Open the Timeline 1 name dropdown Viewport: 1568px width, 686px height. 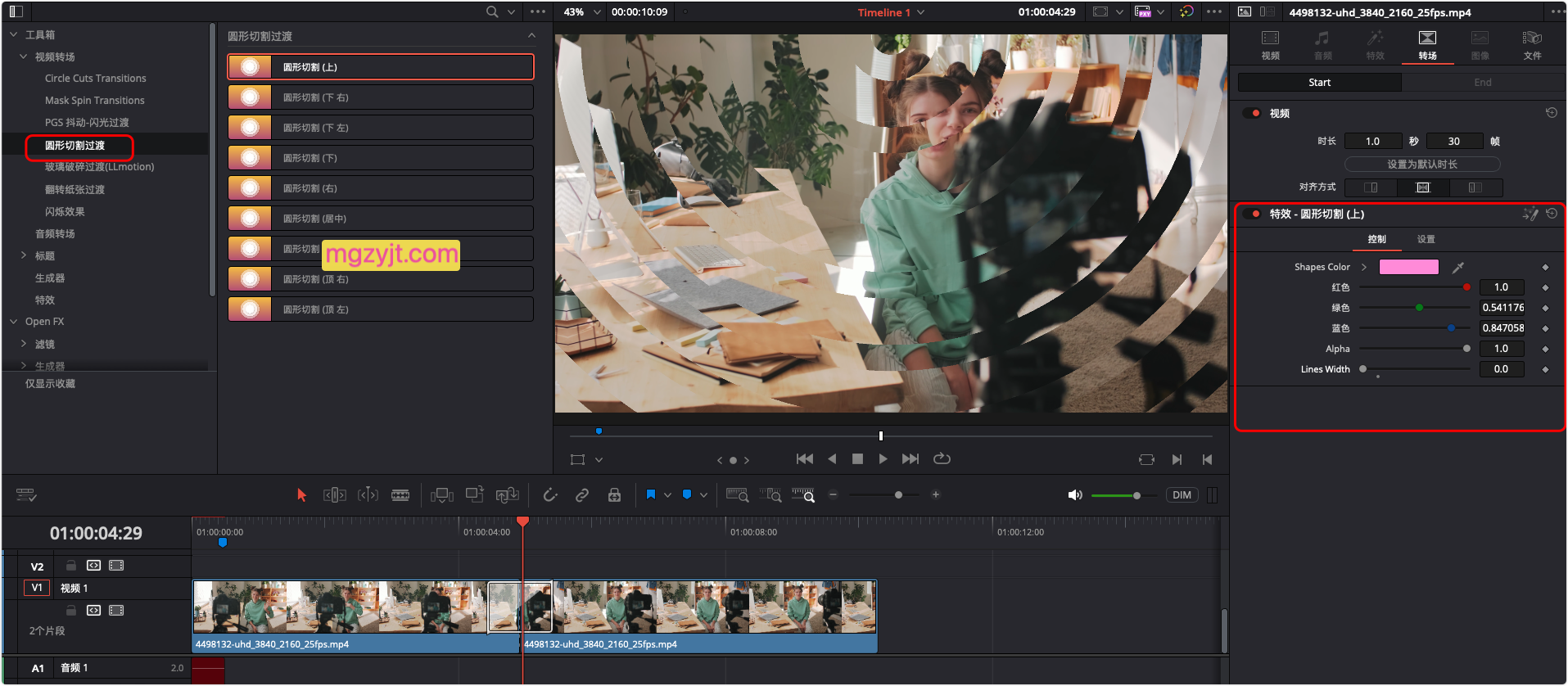[x=892, y=12]
